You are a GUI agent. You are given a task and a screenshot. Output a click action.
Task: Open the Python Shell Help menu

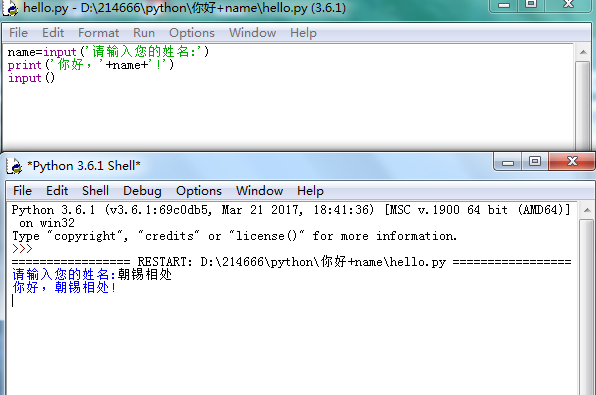(x=310, y=190)
